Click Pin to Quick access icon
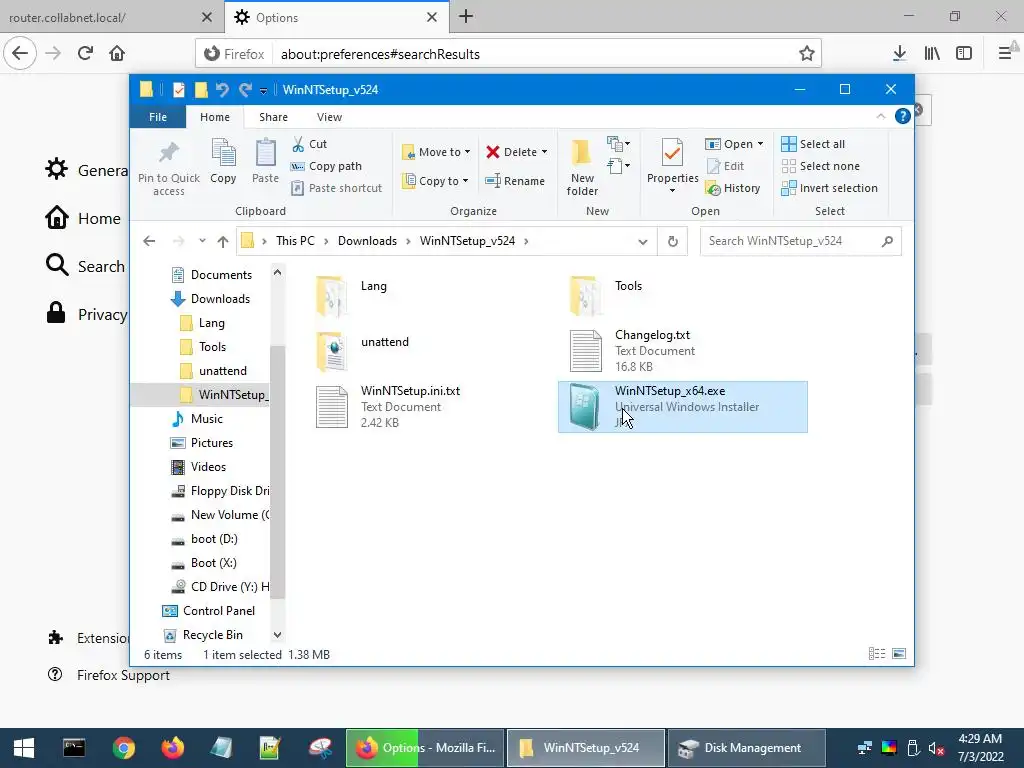Viewport: 1024px width, 768px height. click(168, 168)
